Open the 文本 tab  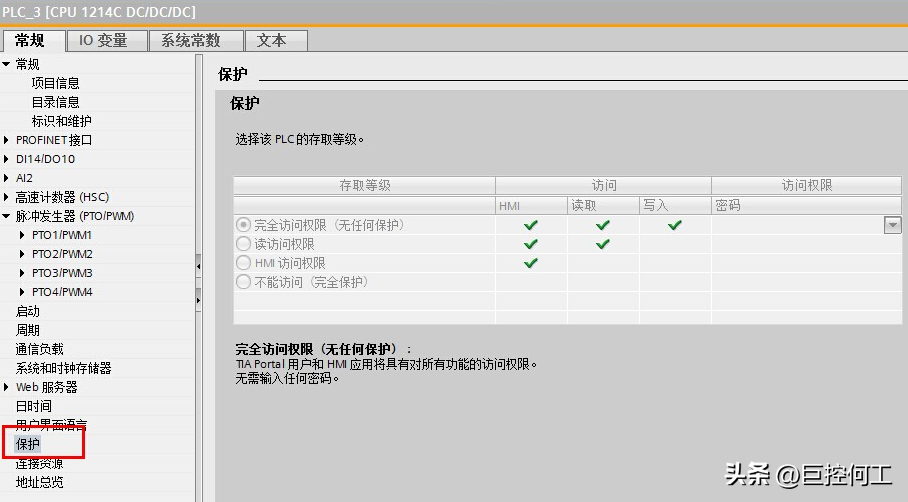tap(271, 40)
